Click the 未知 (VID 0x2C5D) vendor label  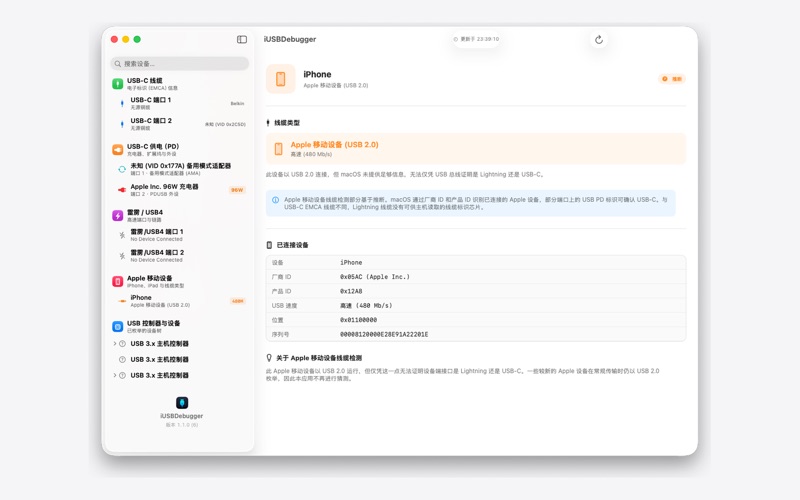[225, 124]
